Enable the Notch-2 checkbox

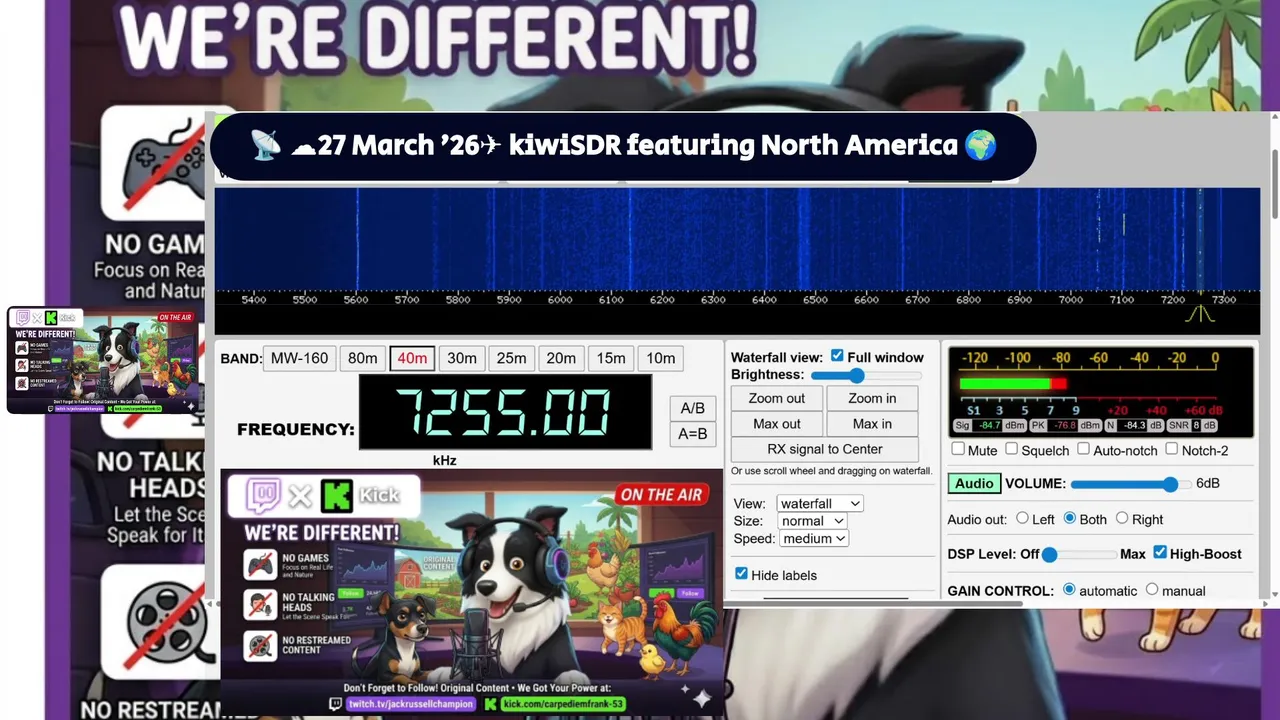point(1171,449)
